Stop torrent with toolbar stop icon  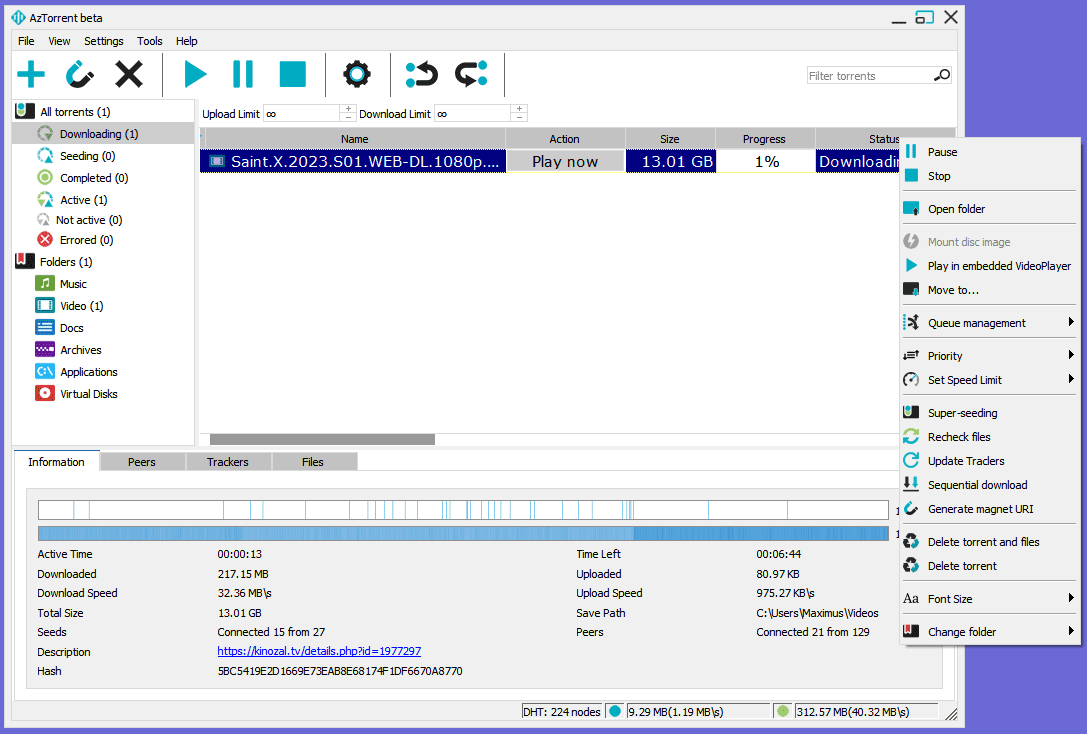click(x=293, y=74)
